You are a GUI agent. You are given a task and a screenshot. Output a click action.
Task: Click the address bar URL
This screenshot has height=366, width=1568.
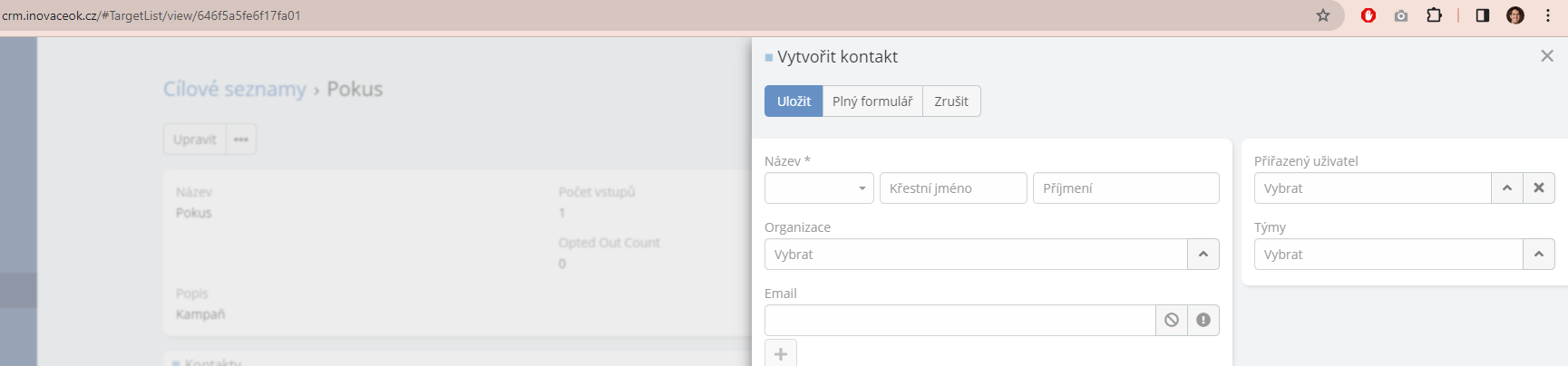[x=151, y=15]
